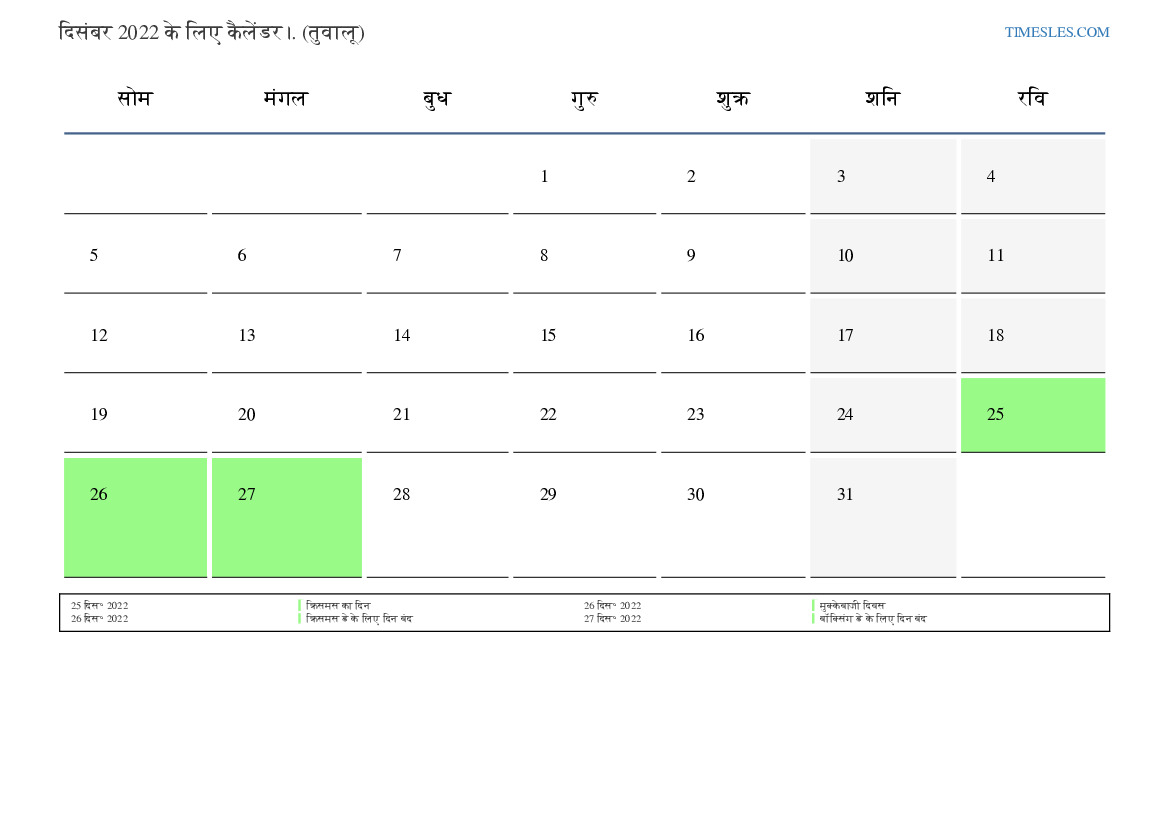The image size is (1169, 827).
Task: Open the TIMESLES.COM link
Action: click(1056, 32)
